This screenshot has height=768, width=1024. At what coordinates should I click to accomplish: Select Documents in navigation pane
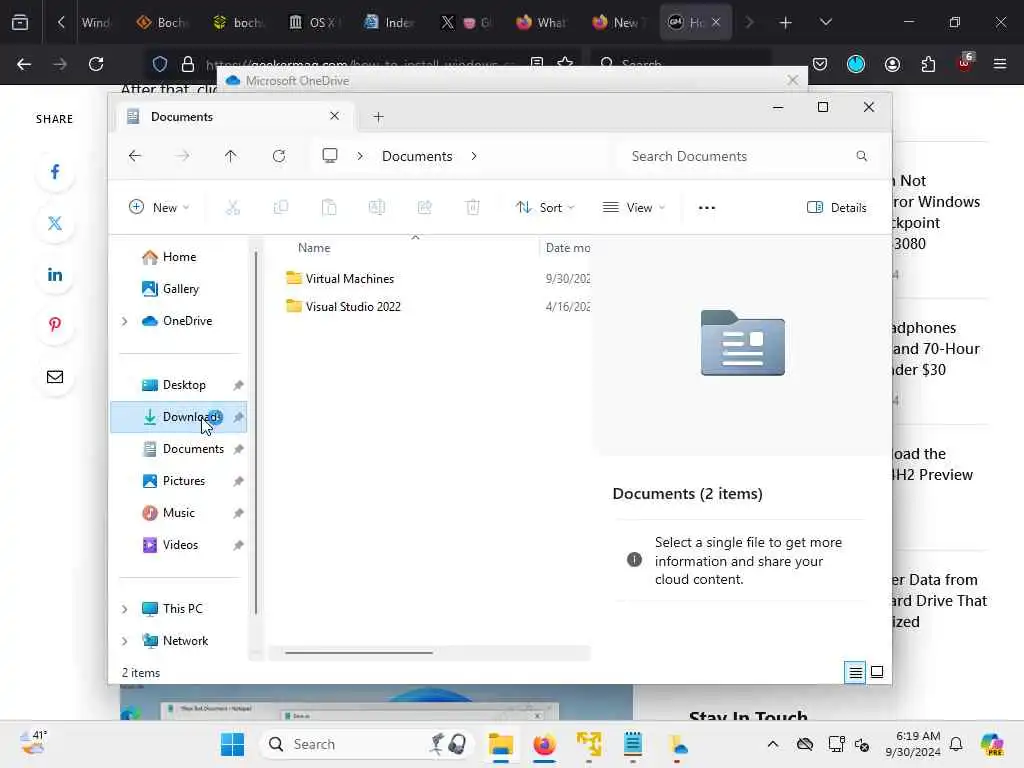[x=178, y=449]
